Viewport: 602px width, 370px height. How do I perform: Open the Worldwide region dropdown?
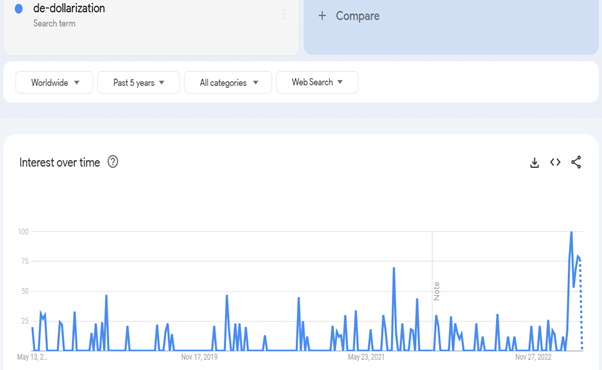[x=54, y=83]
